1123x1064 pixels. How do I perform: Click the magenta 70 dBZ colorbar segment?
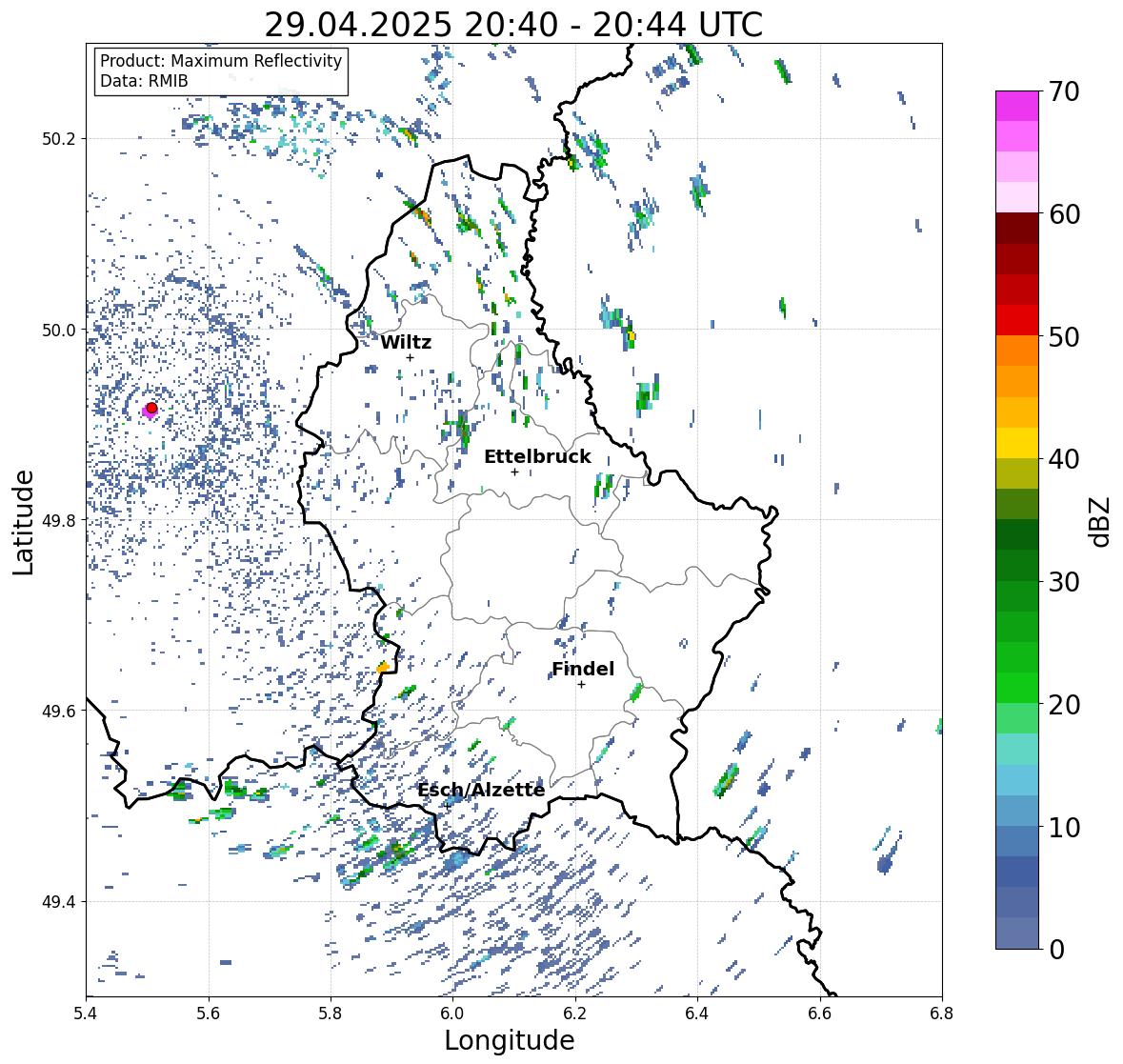pos(1017,106)
